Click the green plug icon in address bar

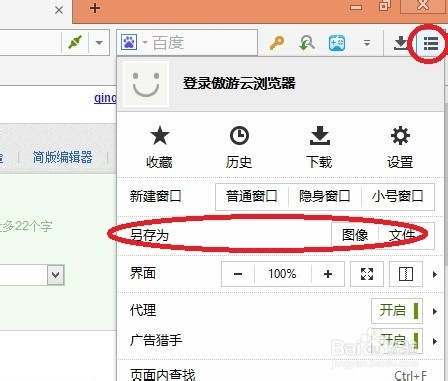click(x=75, y=43)
